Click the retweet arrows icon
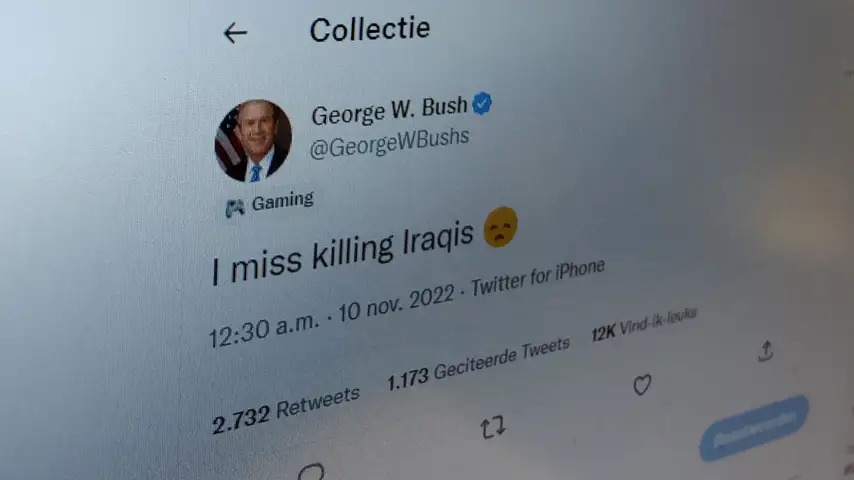Viewport: 854px width, 480px height. tap(493, 427)
